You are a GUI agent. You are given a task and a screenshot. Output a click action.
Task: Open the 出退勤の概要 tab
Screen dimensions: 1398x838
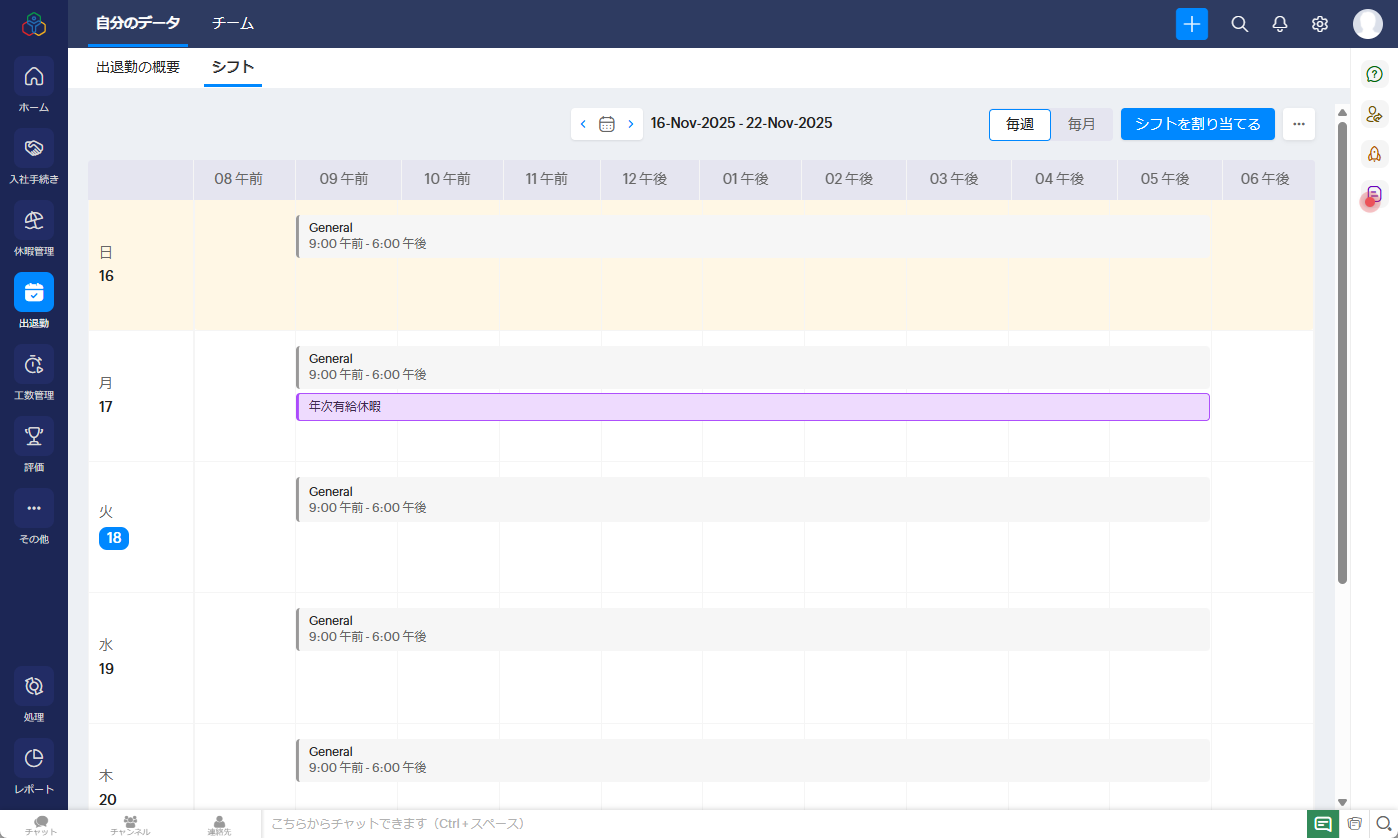click(x=138, y=68)
